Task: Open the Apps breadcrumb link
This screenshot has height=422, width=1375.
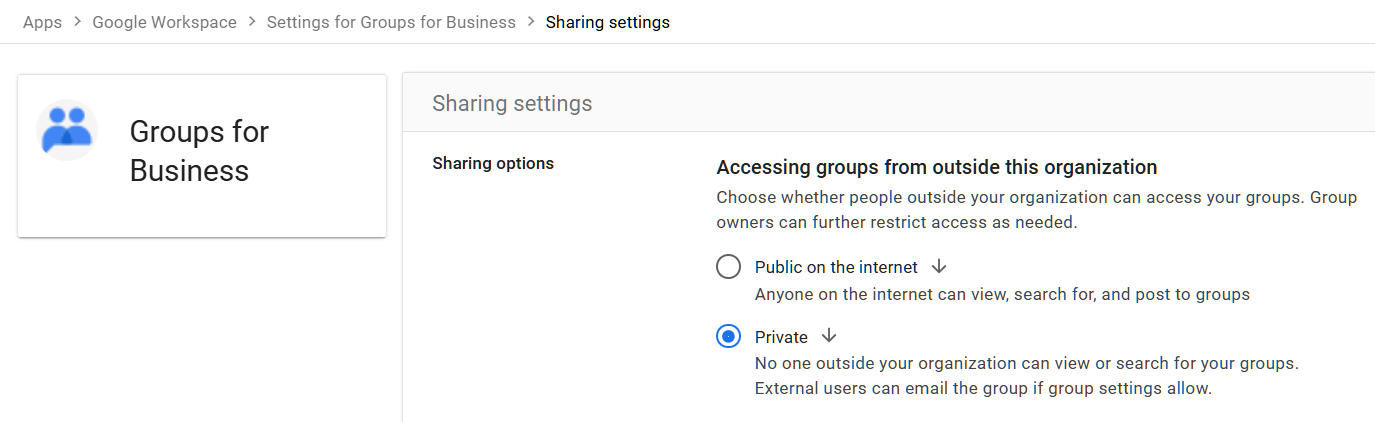Action: 42,22
